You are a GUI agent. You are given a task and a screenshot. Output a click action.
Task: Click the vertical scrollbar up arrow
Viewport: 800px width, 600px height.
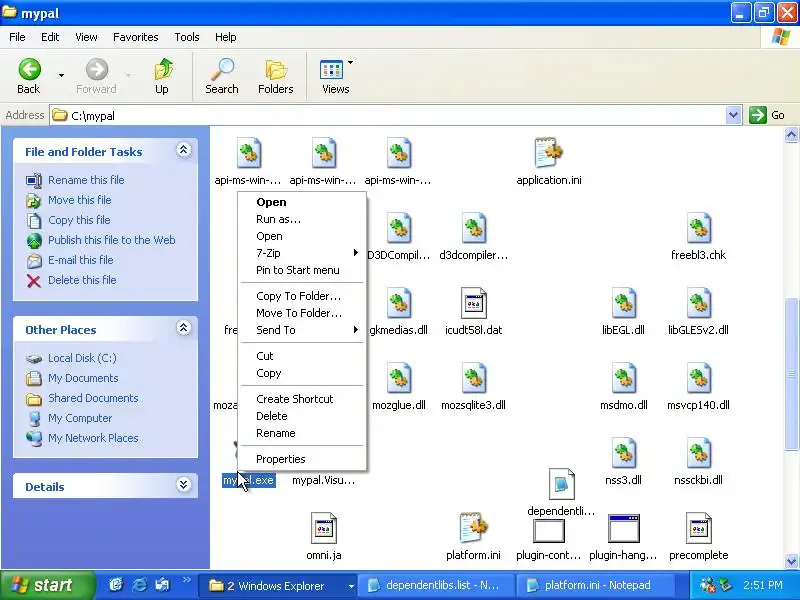pyautogui.click(x=791, y=135)
